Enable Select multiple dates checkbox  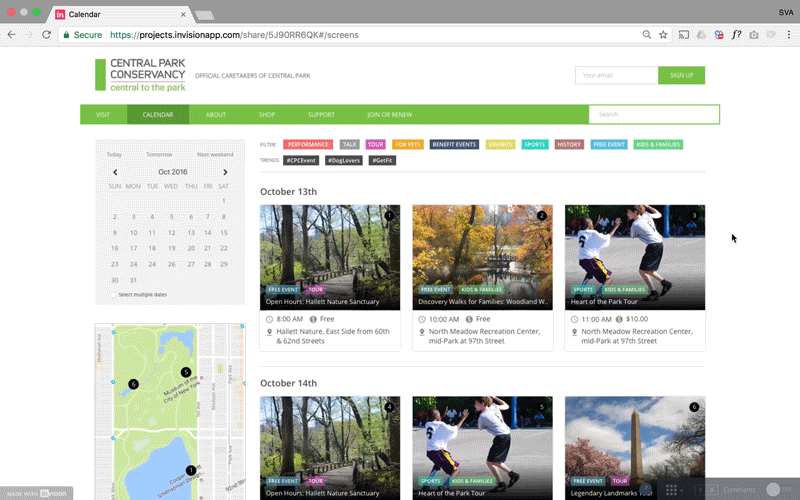coord(113,295)
